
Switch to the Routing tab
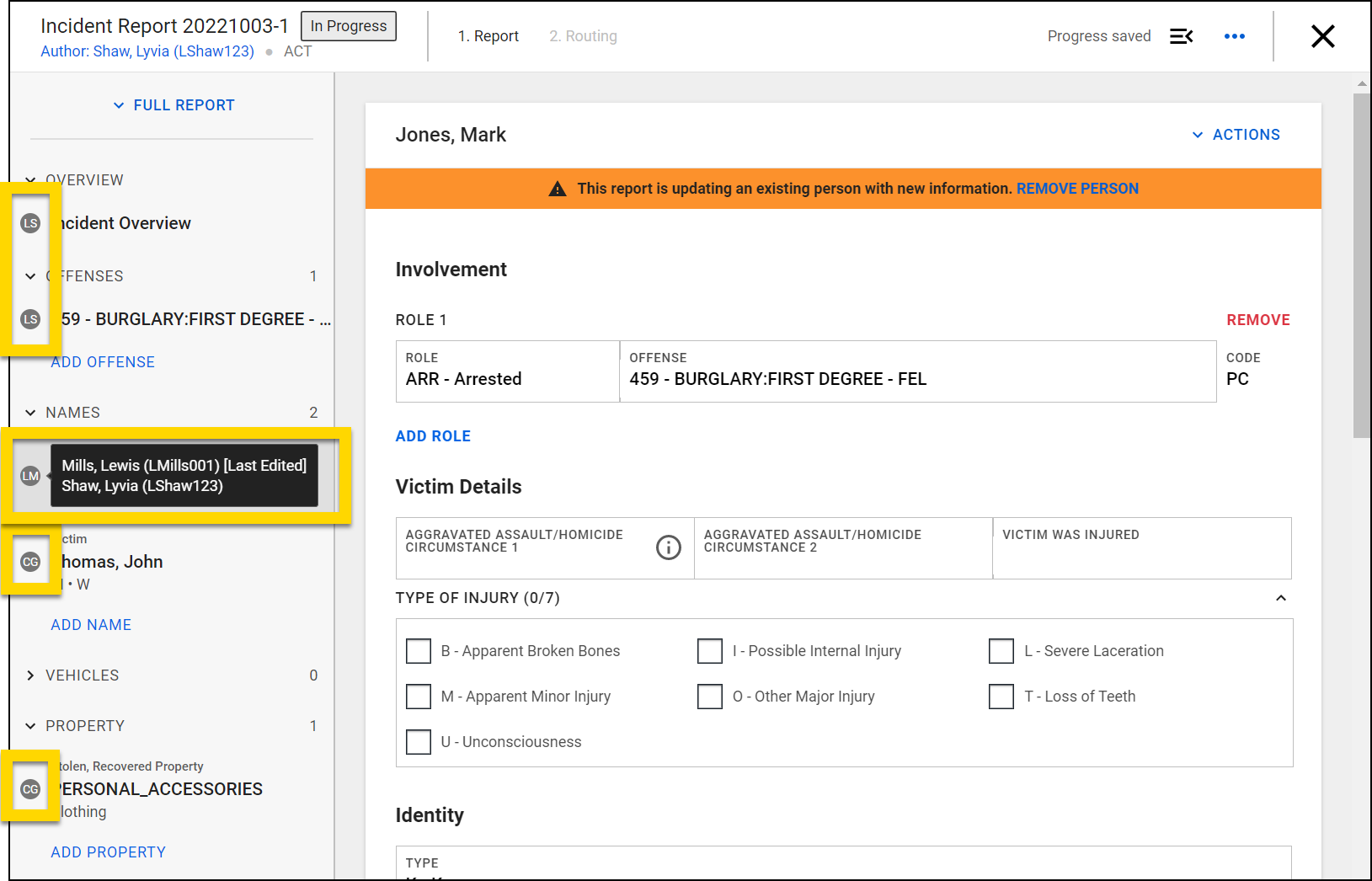coord(583,36)
